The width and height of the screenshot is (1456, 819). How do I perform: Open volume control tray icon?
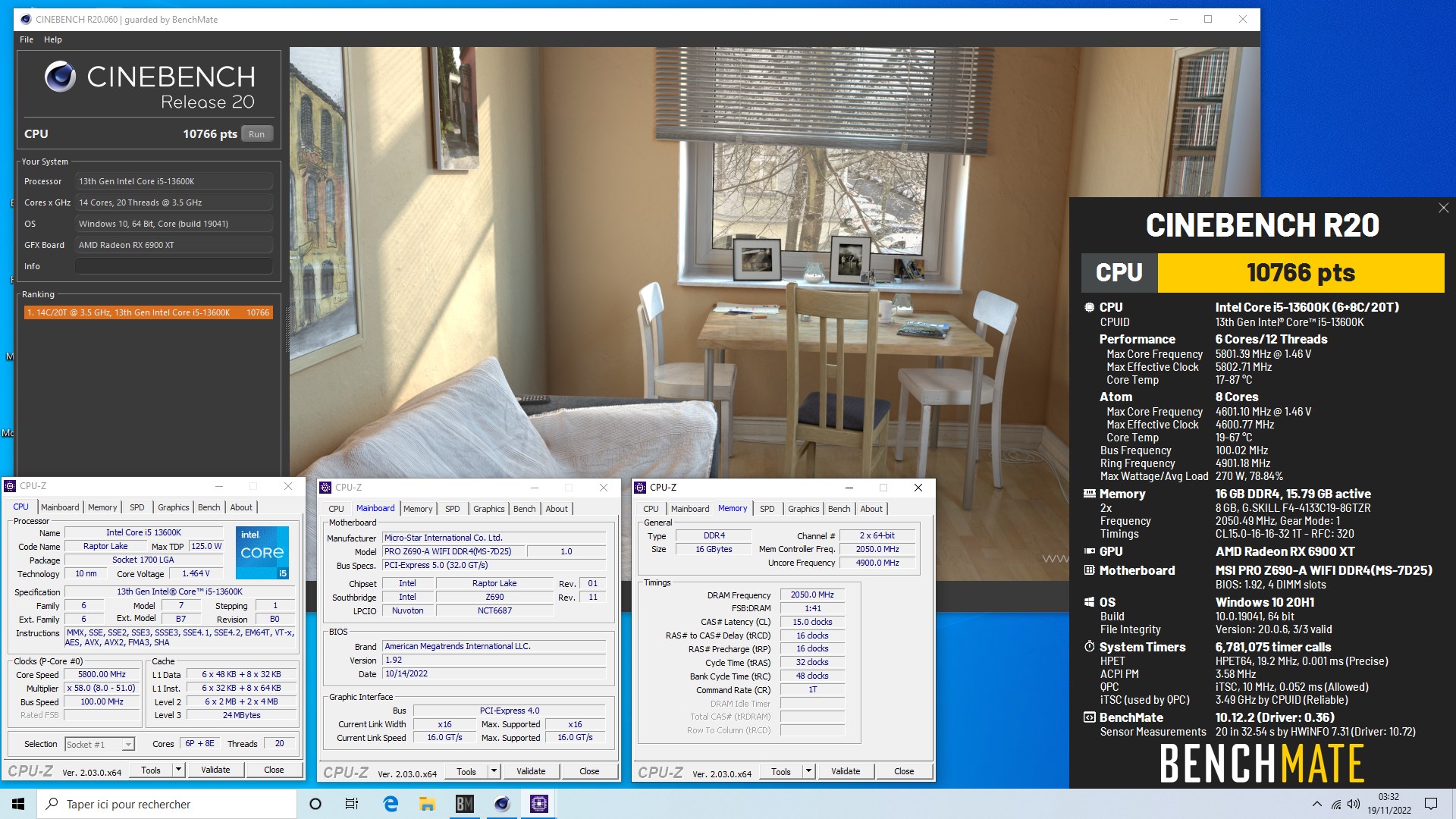[1354, 804]
